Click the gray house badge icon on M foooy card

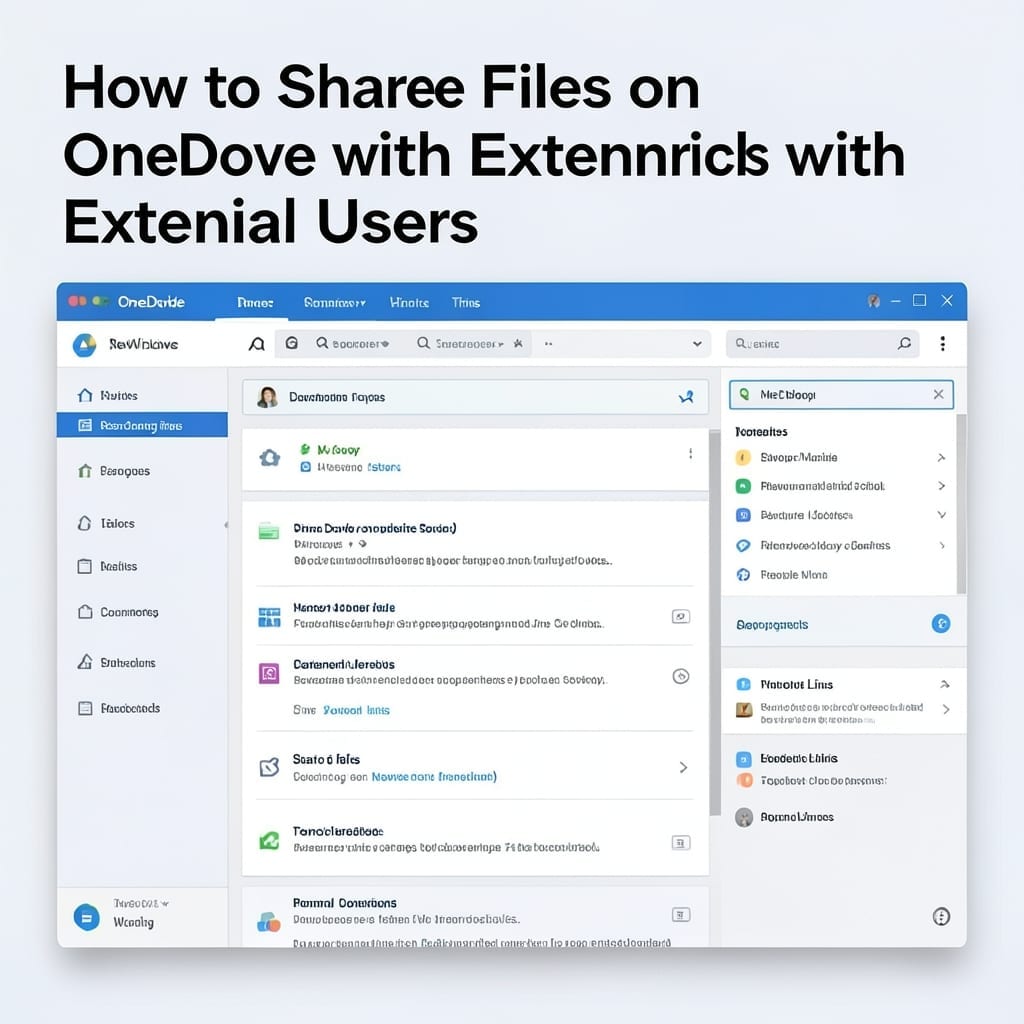pyautogui.click(x=270, y=458)
